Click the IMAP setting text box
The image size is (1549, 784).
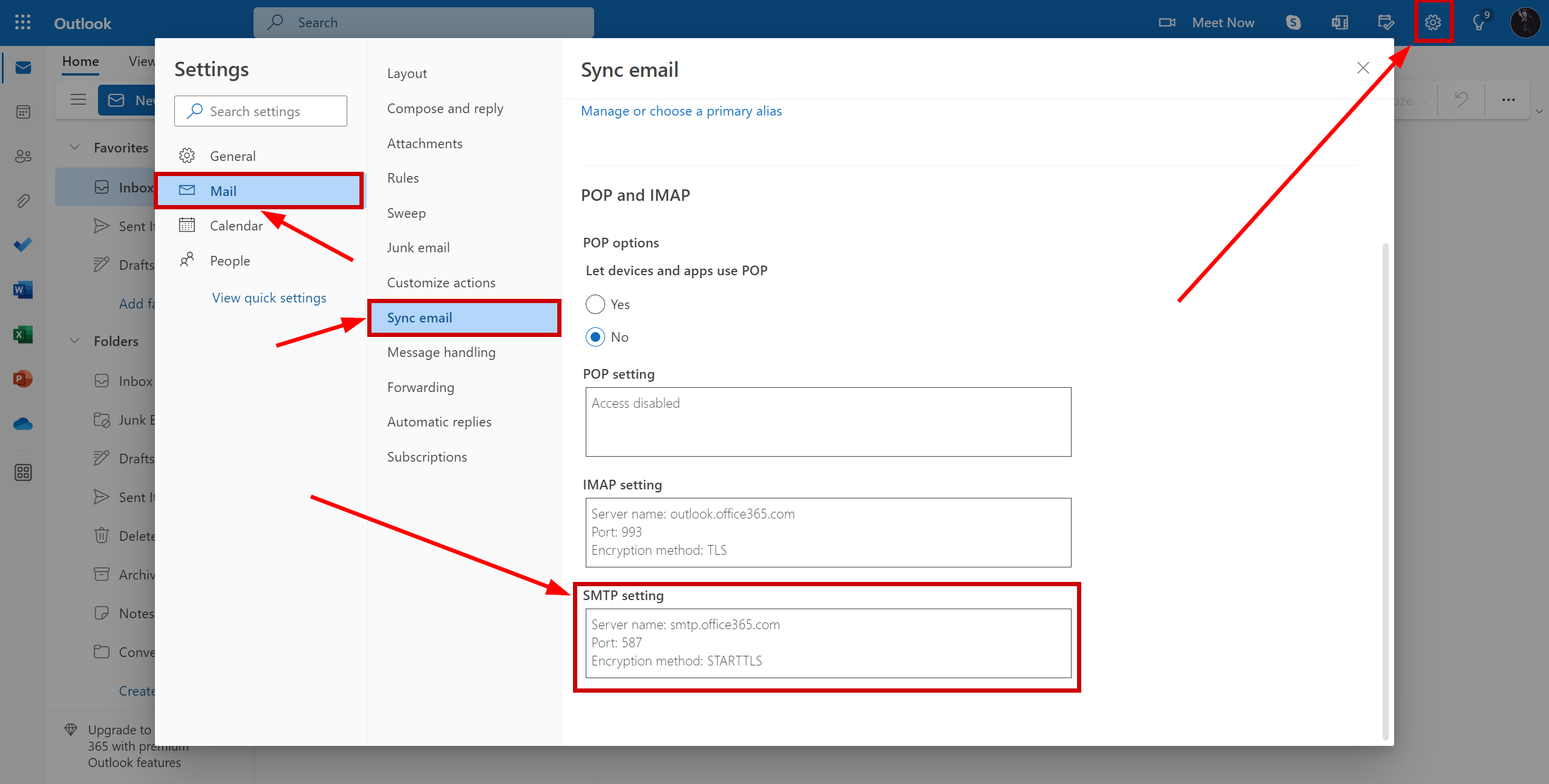[828, 532]
